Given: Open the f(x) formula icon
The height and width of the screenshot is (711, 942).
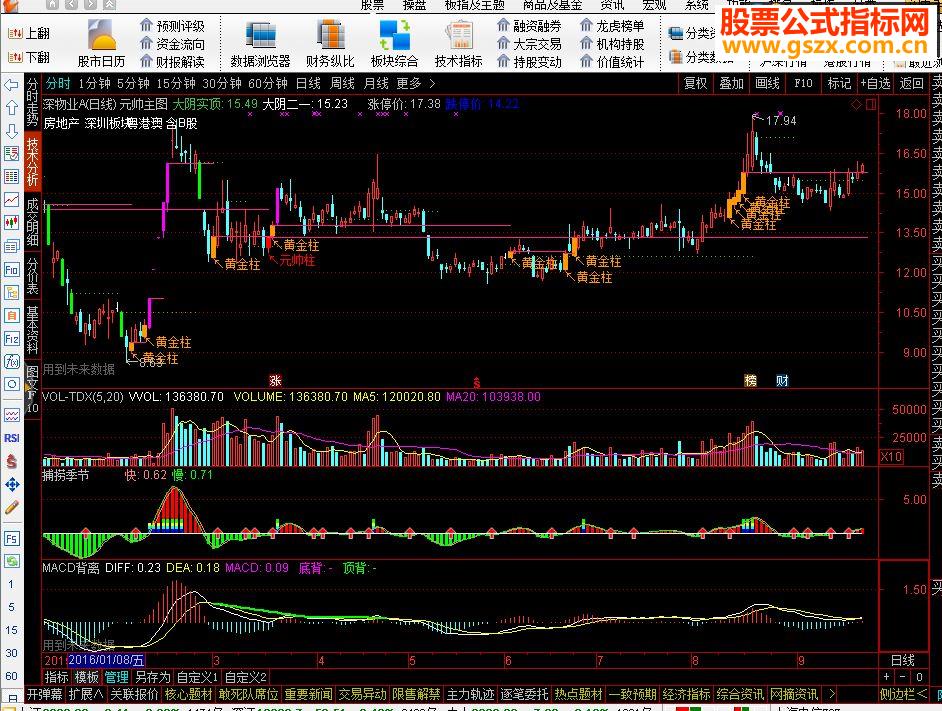Looking at the screenshot, I should point(11,361).
